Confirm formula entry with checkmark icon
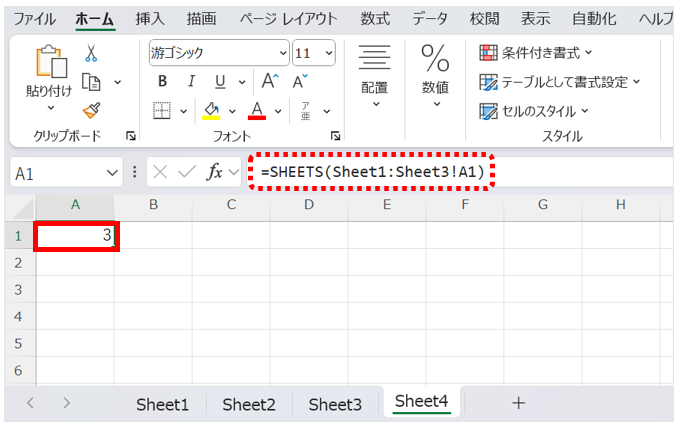 pos(187,172)
